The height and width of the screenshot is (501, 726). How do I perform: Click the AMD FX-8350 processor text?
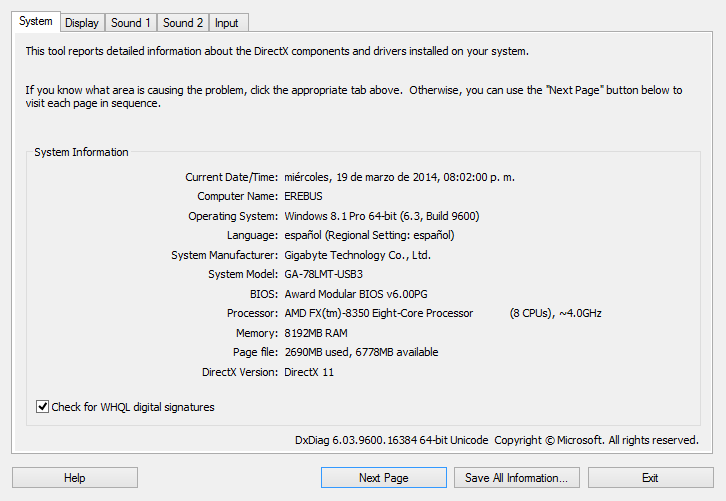pyautogui.click(x=379, y=313)
